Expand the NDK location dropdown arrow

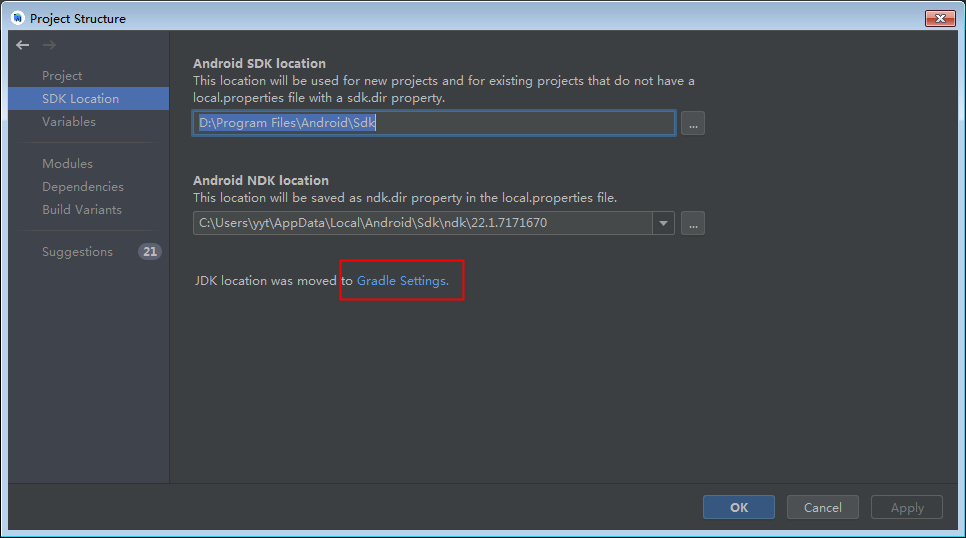tap(663, 223)
